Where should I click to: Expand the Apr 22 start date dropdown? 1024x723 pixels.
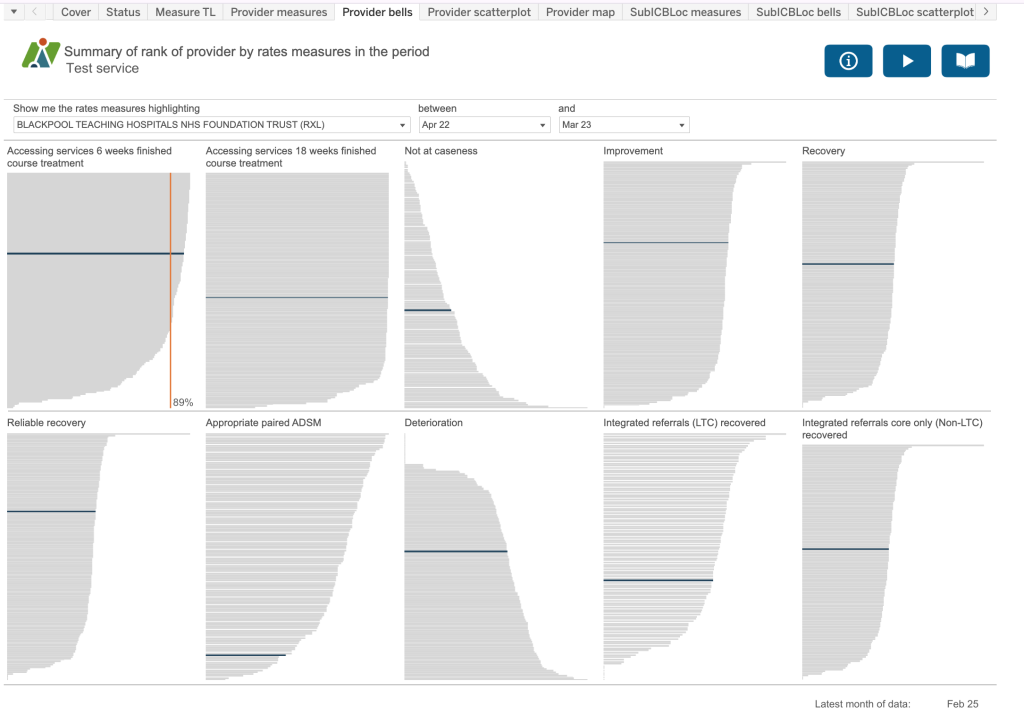(484, 125)
